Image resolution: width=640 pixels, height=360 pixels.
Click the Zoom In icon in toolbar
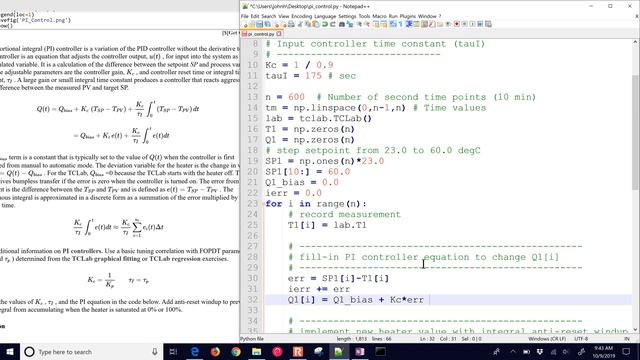pos(359,24)
